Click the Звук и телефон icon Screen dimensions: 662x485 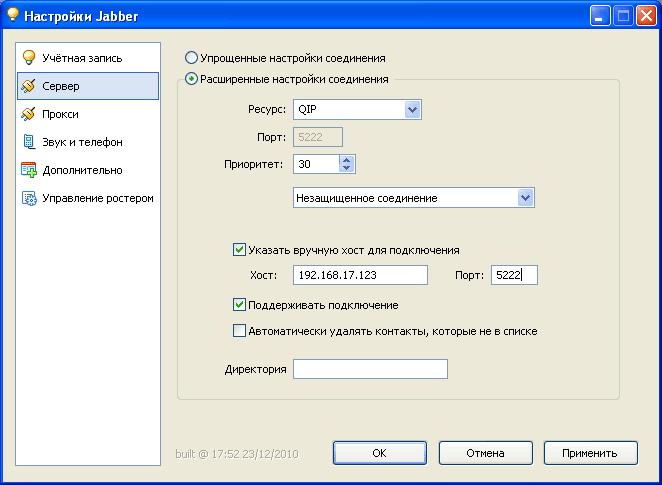click(x=29, y=142)
